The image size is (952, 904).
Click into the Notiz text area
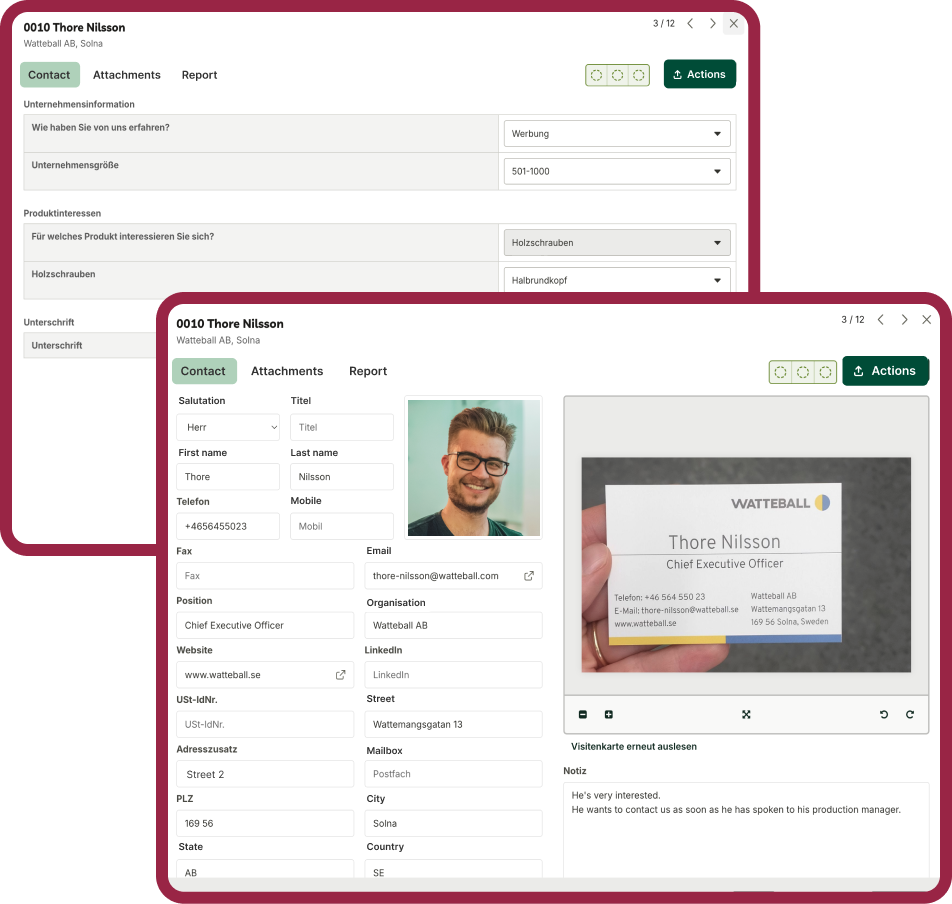click(x=746, y=830)
